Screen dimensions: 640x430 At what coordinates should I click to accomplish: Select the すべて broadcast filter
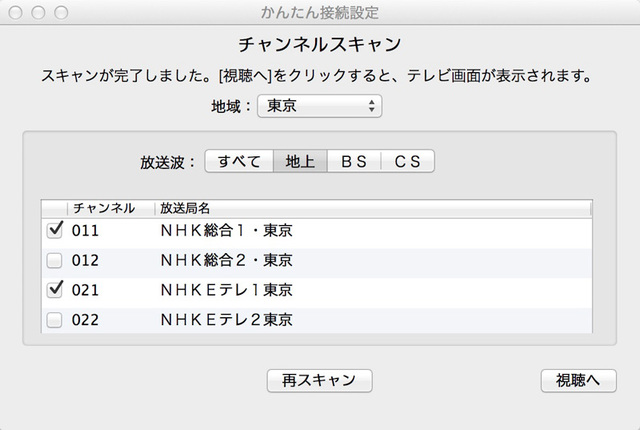point(239,161)
